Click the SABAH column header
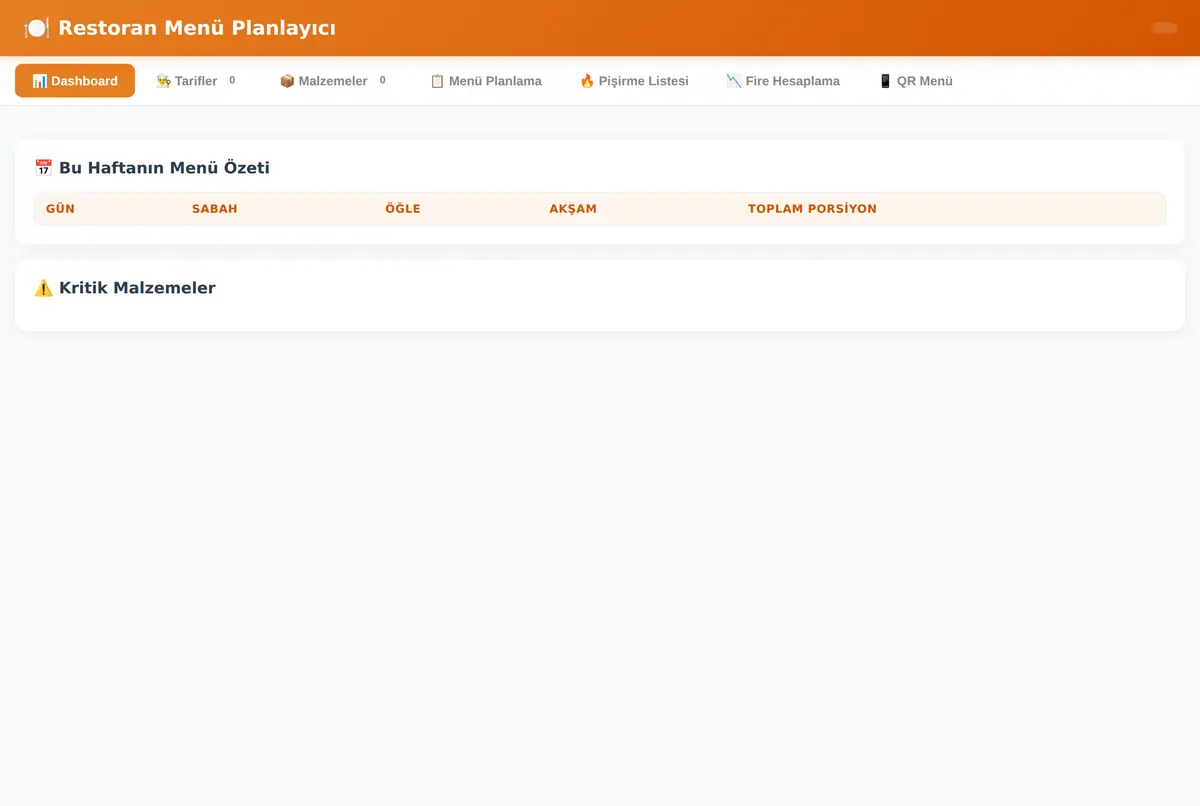Image resolution: width=1200 pixels, height=806 pixels. point(215,209)
